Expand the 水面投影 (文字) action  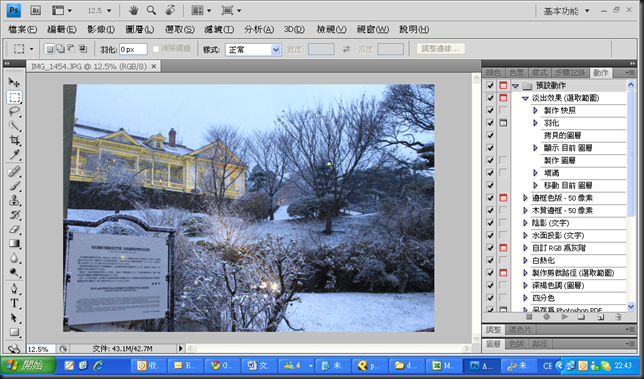tap(525, 235)
